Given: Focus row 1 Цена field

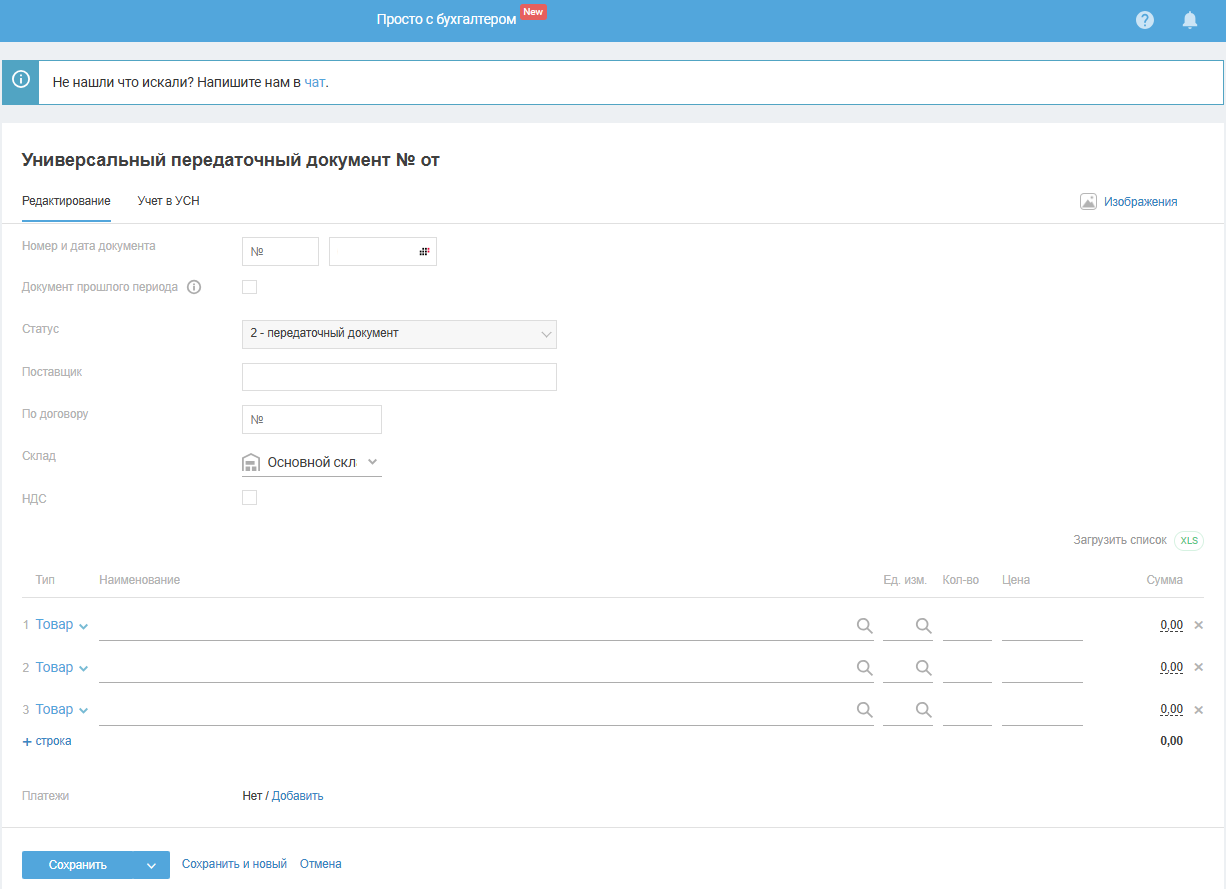Looking at the screenshot, I should click(x=1042, y=625).
